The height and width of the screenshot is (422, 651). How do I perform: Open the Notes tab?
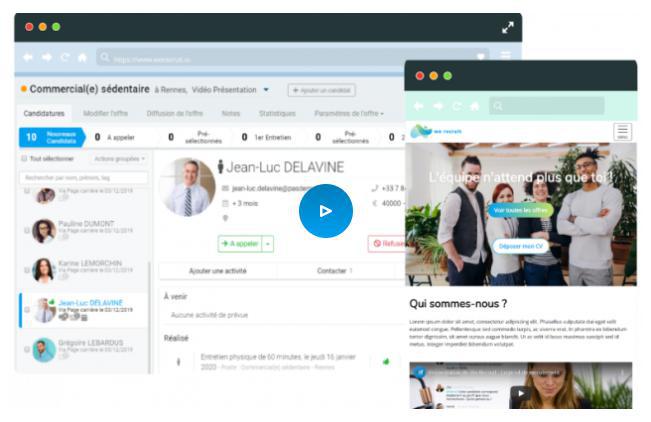[x=231, y=113]
